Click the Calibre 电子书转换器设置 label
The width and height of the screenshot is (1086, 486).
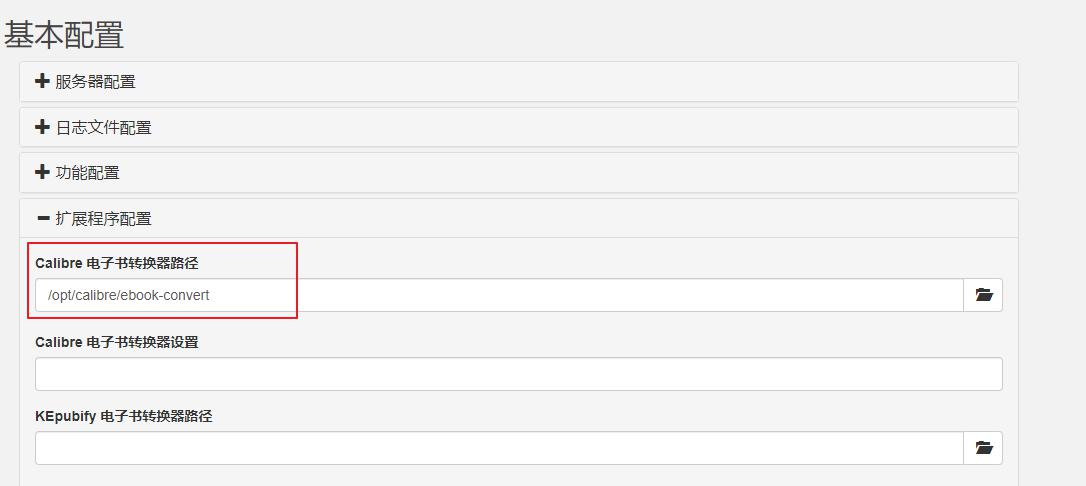click(116, 342)
